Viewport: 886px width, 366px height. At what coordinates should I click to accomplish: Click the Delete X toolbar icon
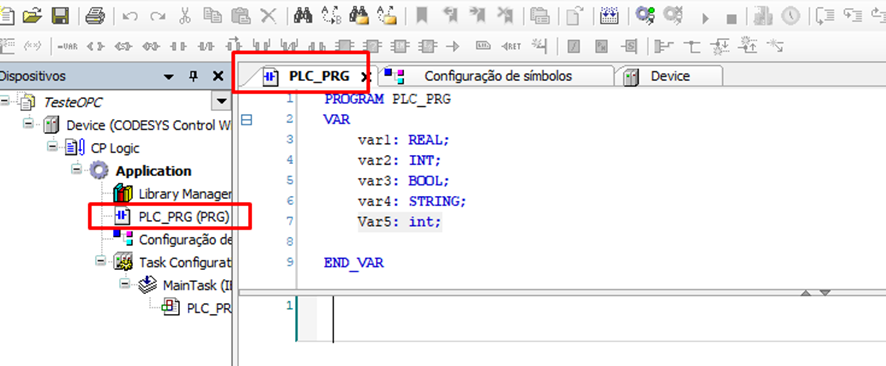268,16
